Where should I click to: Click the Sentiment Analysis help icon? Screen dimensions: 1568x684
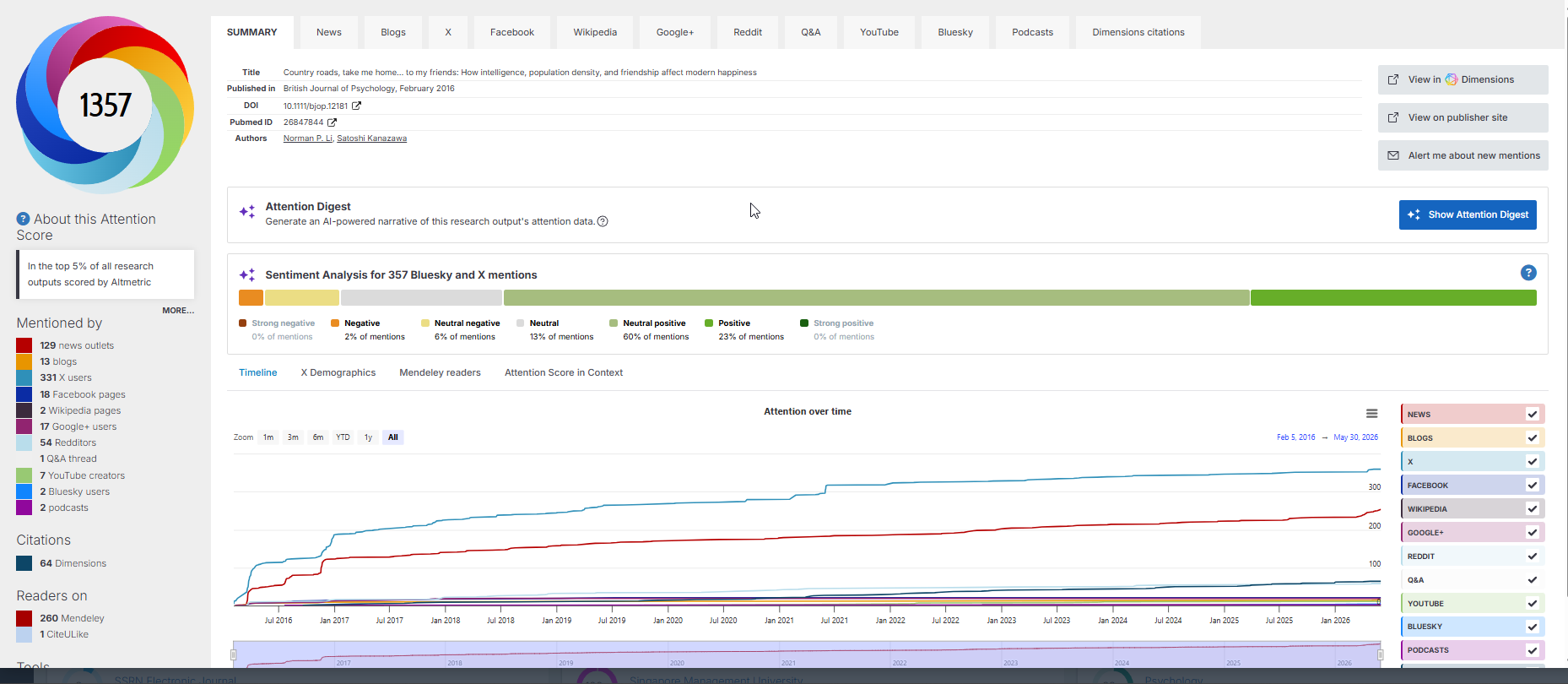1528,273
